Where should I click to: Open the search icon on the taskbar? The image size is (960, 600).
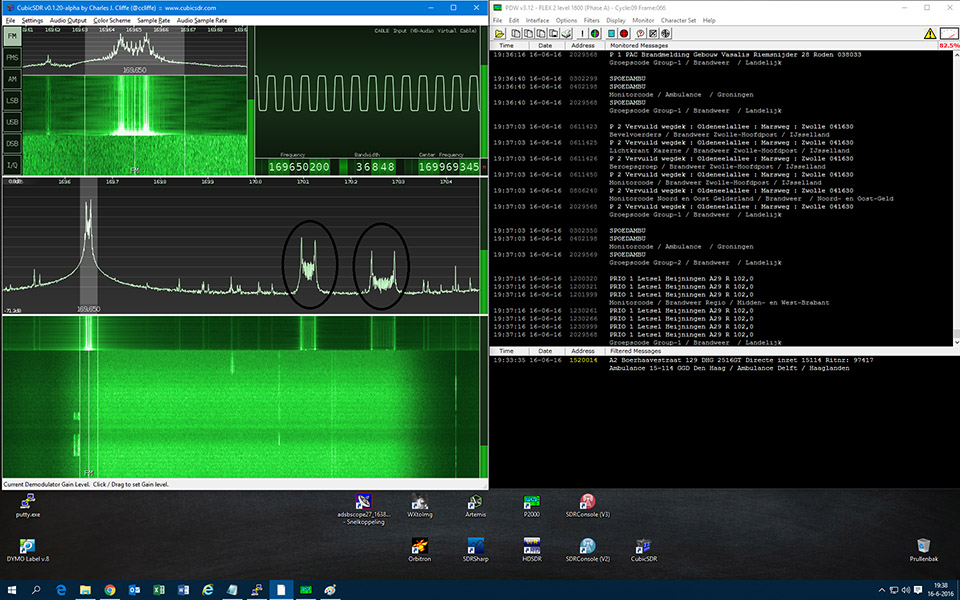pyautogui.click(x=36, y=590)
